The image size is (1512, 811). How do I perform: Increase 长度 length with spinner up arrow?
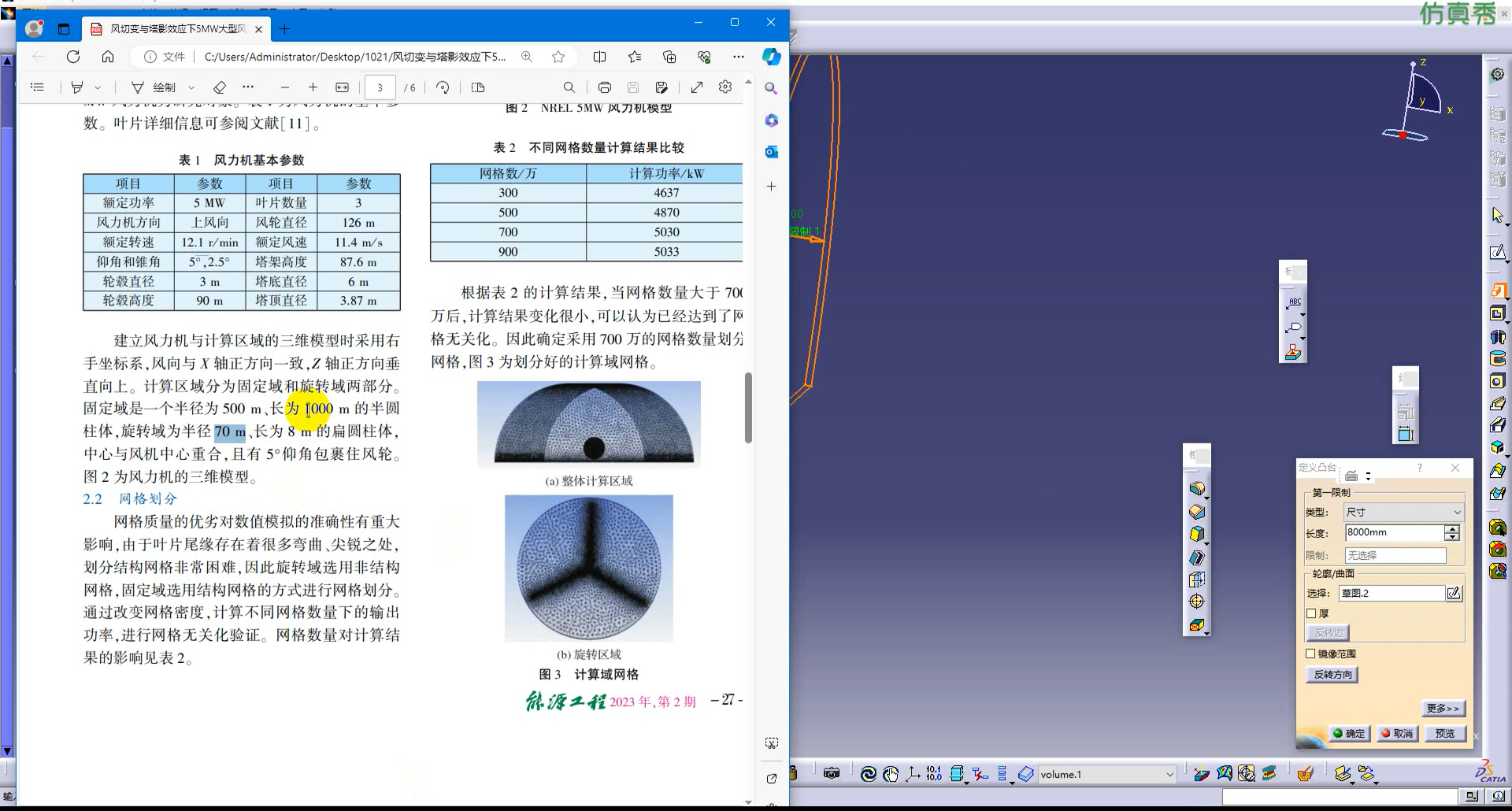pyautogui.click(x=1452, y=528)
